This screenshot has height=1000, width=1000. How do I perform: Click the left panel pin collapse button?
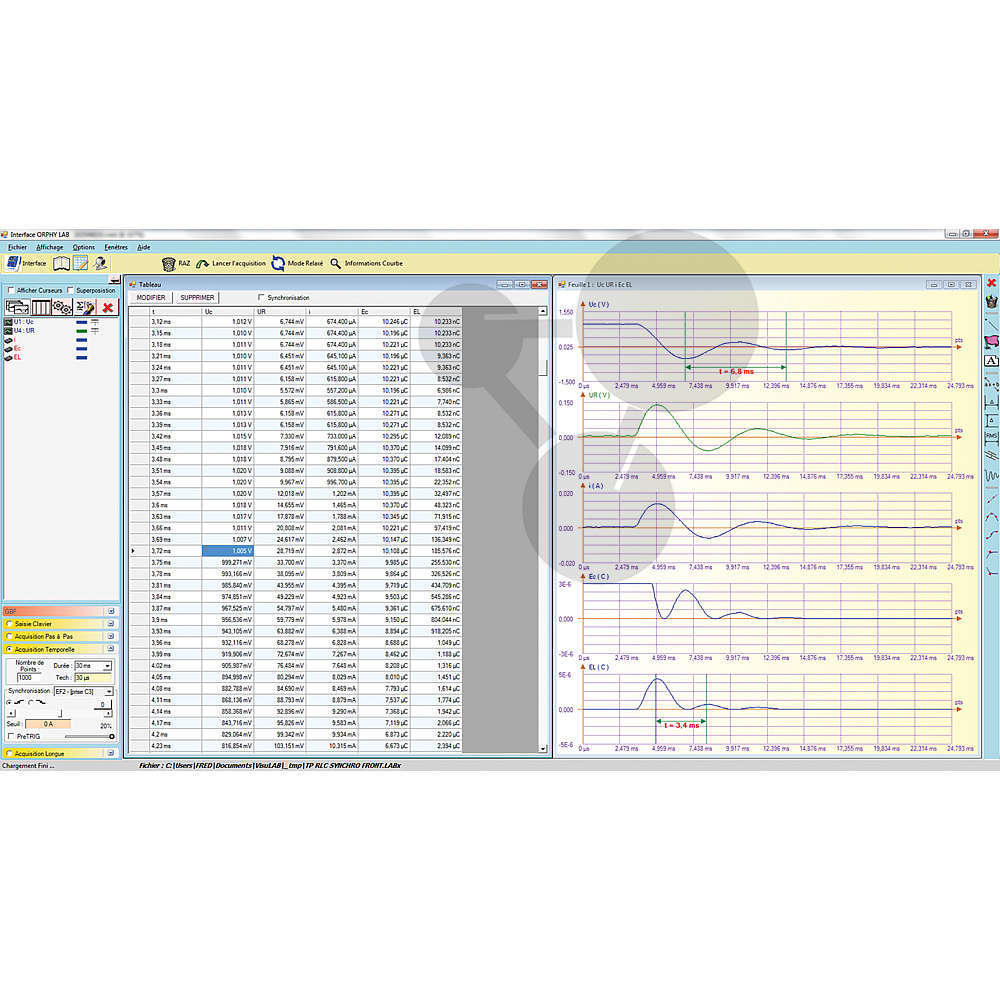(115, 279)
